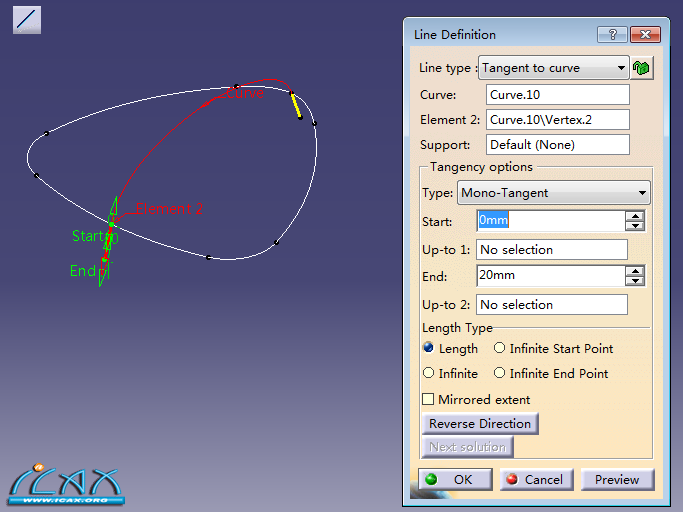683x512 pixels.
Task: Click the Reverse Direction button
Action: tap(480, 424)
